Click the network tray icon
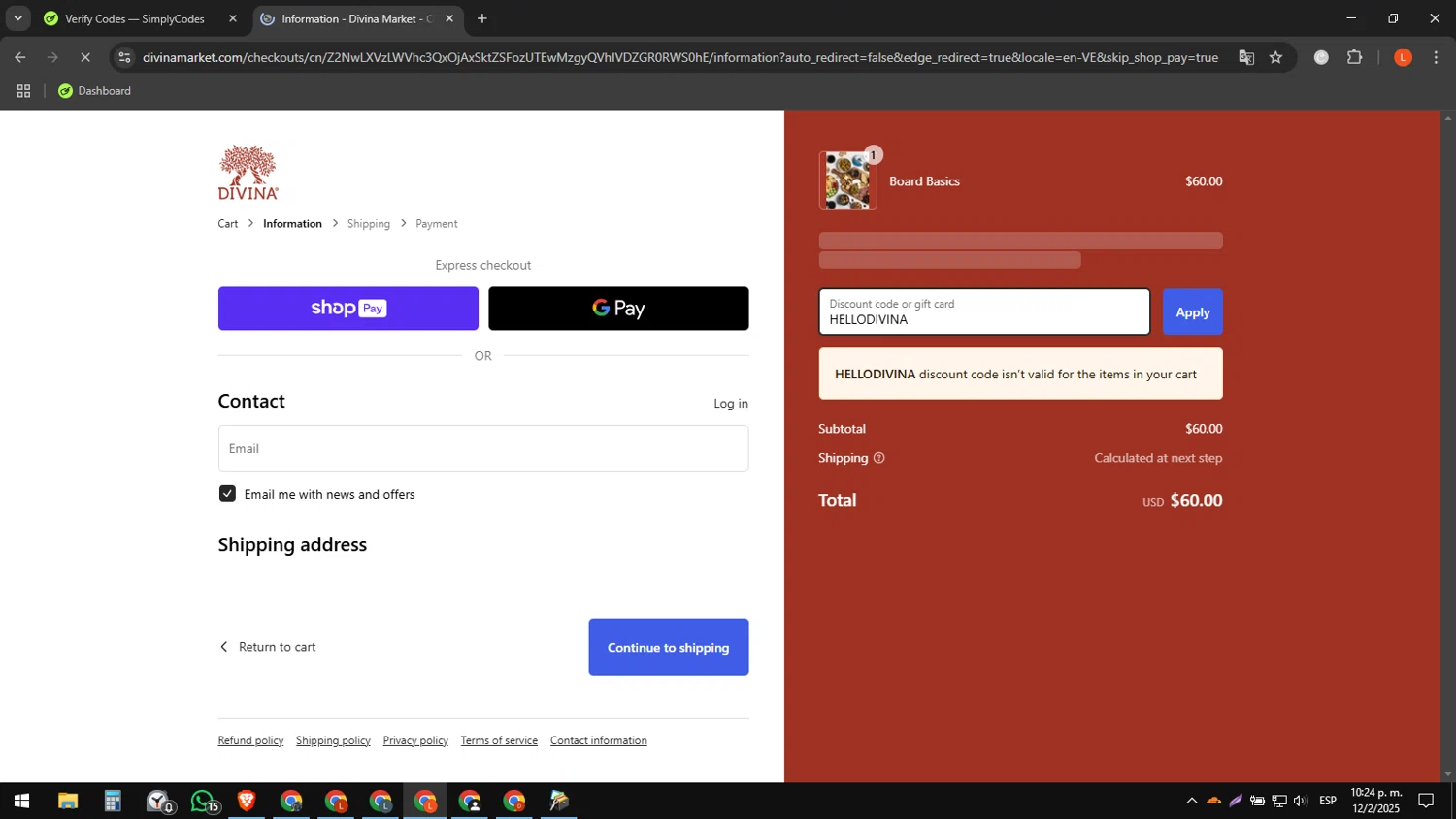 click(x=1279, y=802)
